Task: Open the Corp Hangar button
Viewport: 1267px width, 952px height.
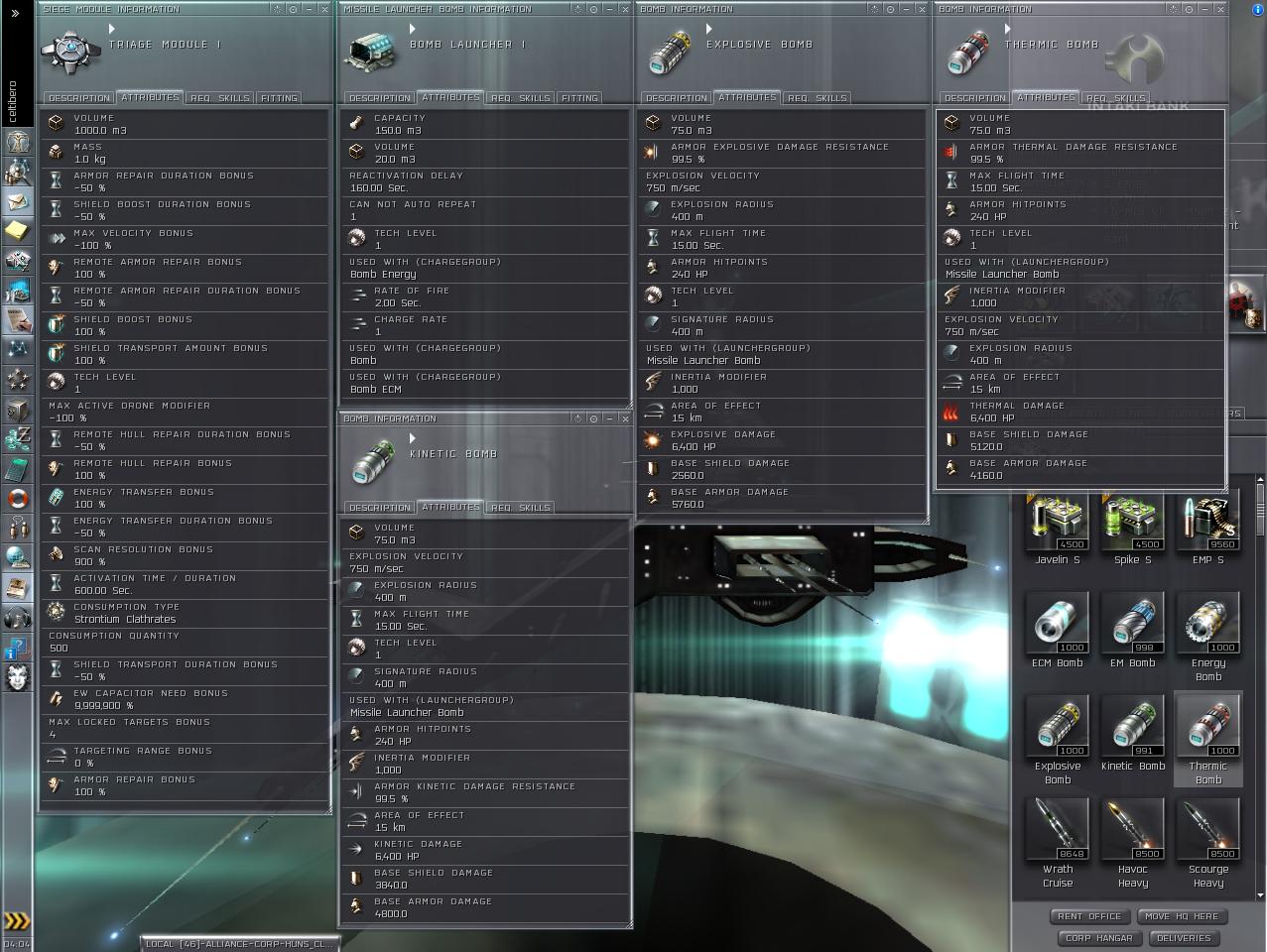Action: point(1099,938)
